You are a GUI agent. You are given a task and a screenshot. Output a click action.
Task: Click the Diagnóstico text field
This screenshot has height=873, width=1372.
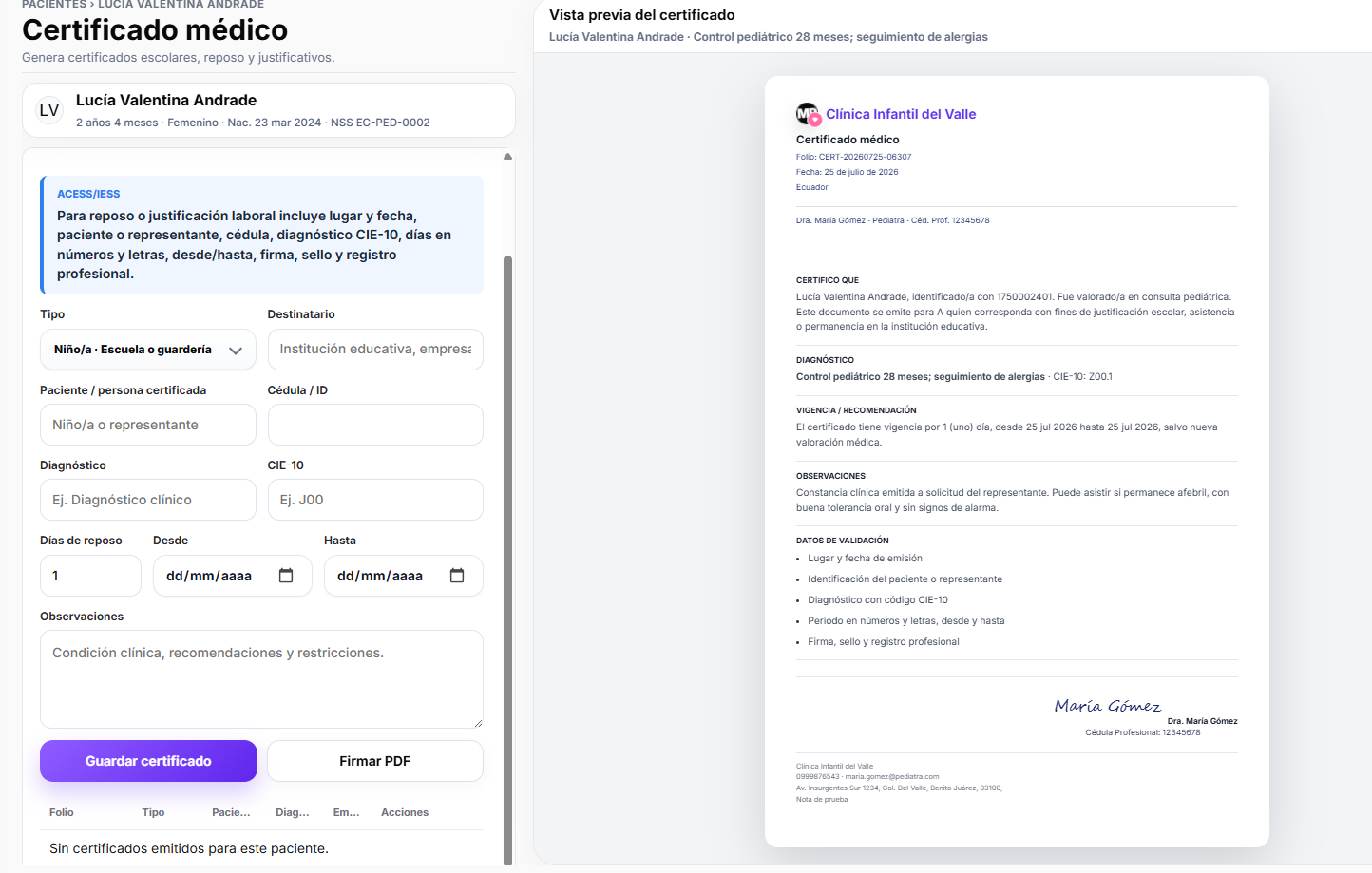tap(148, 500)
